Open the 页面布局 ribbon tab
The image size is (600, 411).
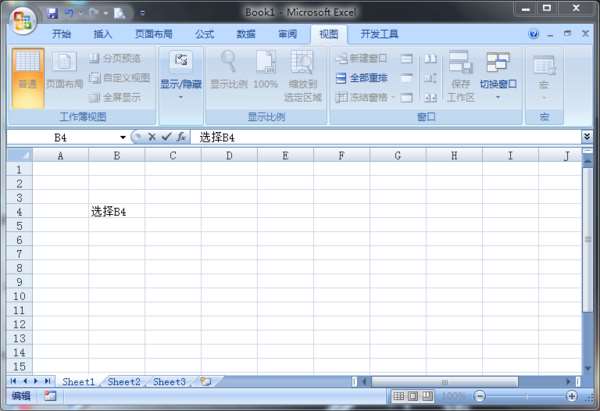pyautogui.click(x=154, y=34)
